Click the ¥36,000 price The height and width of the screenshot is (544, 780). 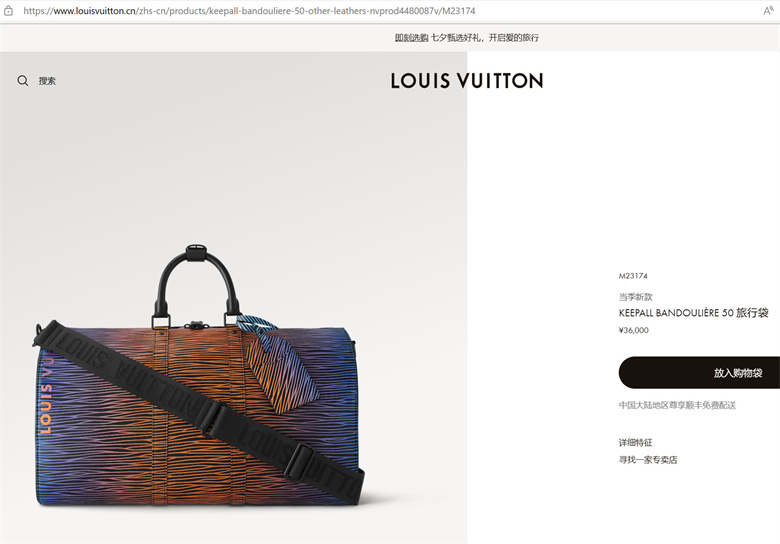tap(633, 330)
